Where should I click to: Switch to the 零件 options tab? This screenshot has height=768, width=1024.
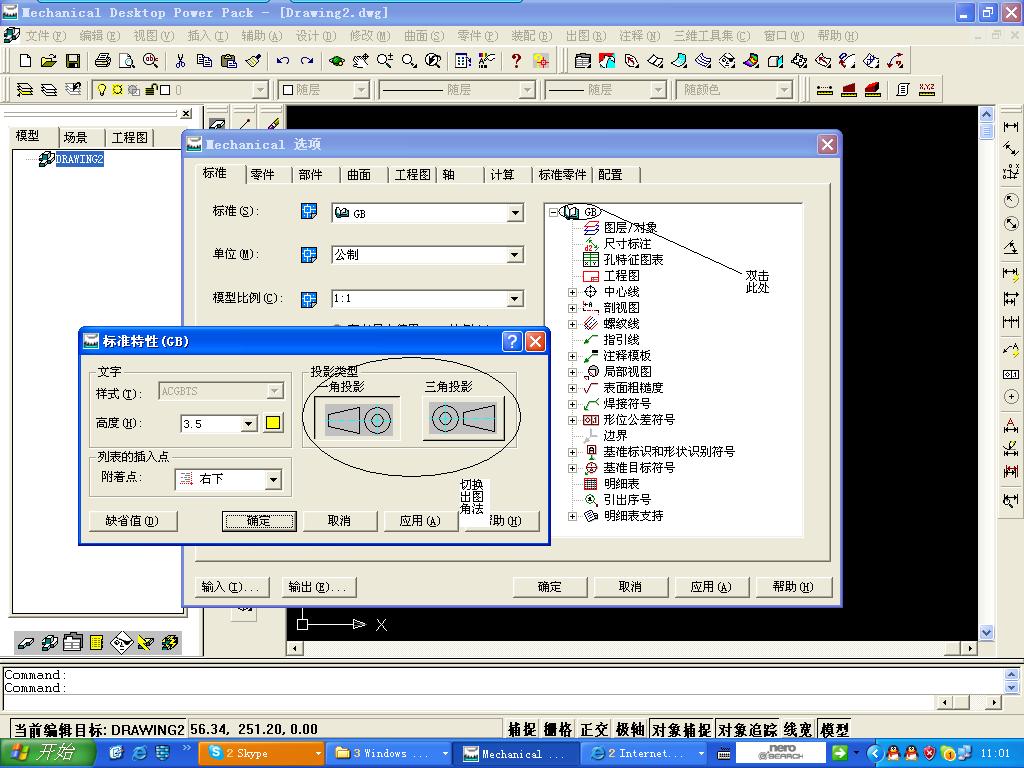[263, 174]
